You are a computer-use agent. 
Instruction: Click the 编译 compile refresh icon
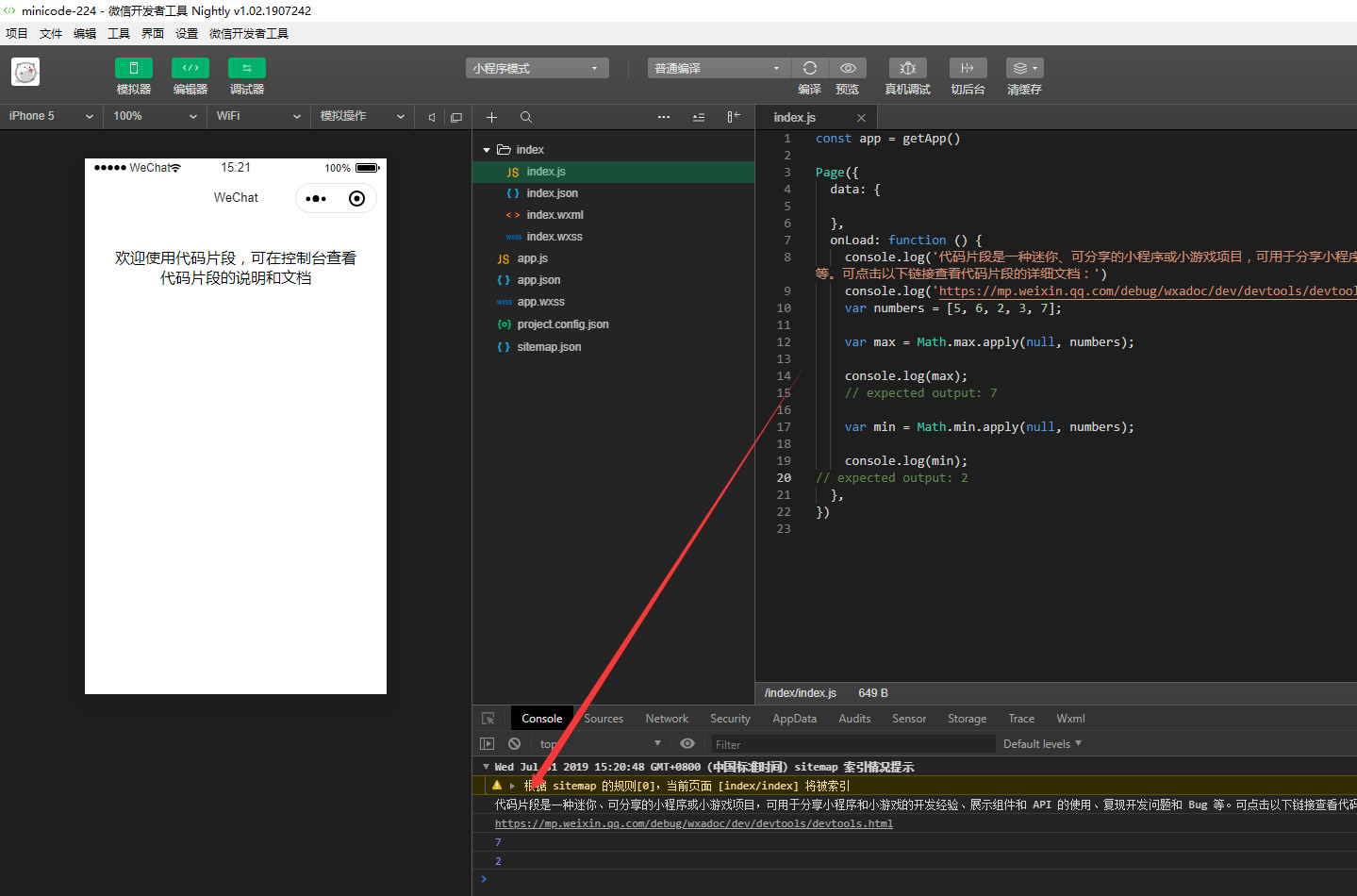pos(809,68)
